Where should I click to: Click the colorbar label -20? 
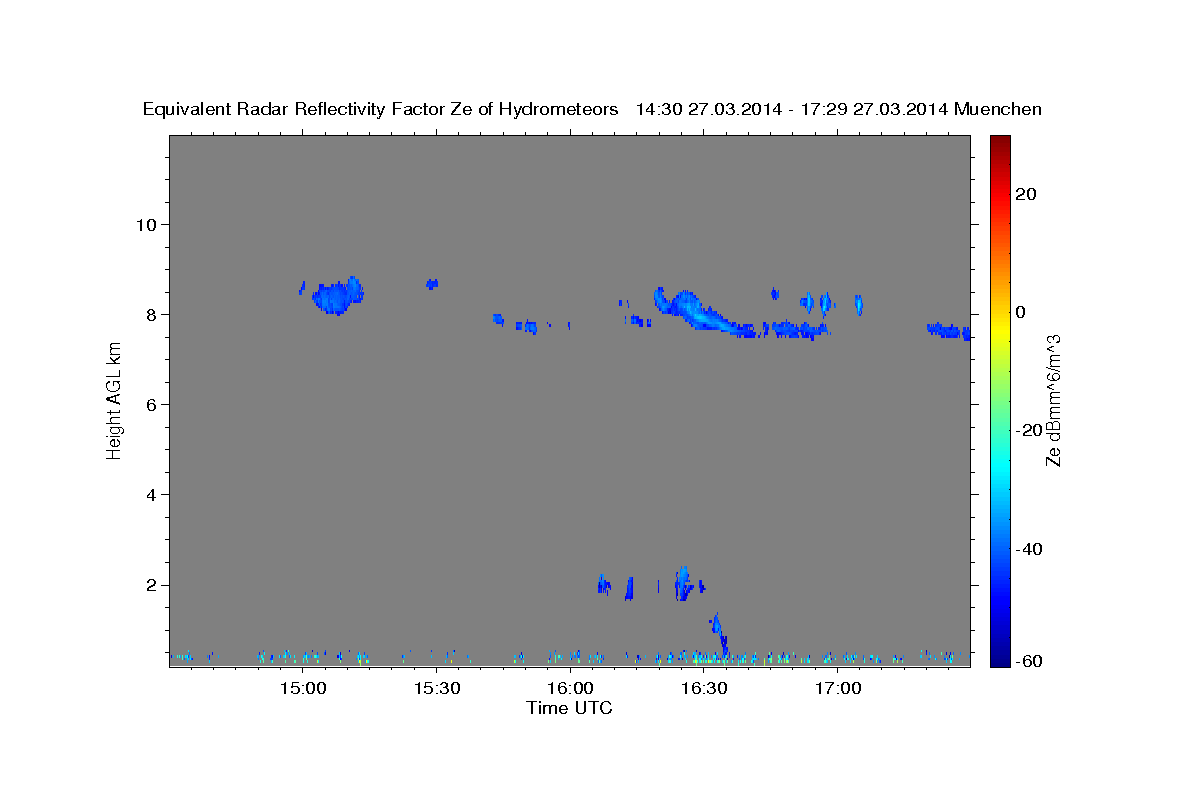pyautogui.click(x=1029, y=430)
